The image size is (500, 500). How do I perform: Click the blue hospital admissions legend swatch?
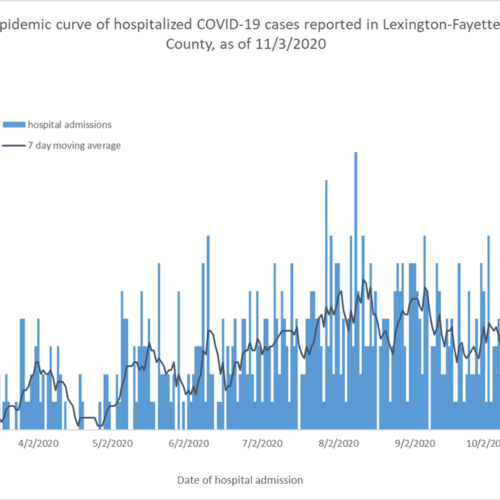14,125
